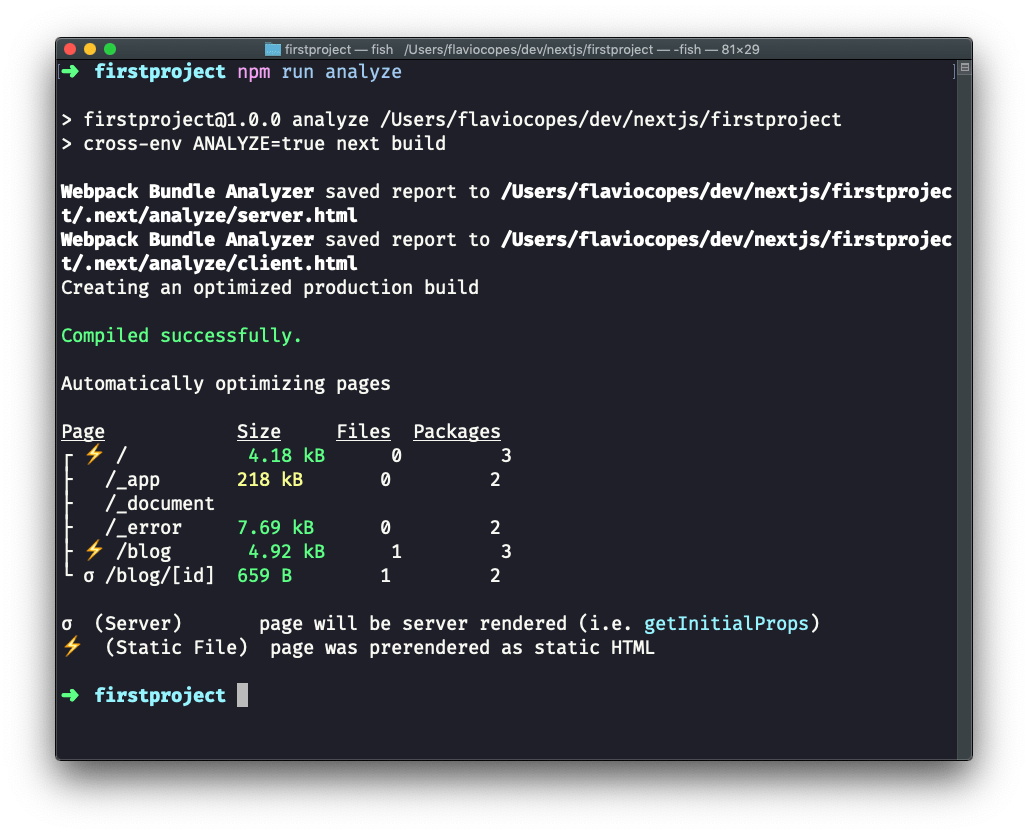Click the lightning icon beside /blog
This screenshot has width=1028, height=834.
tap(94, 550)
